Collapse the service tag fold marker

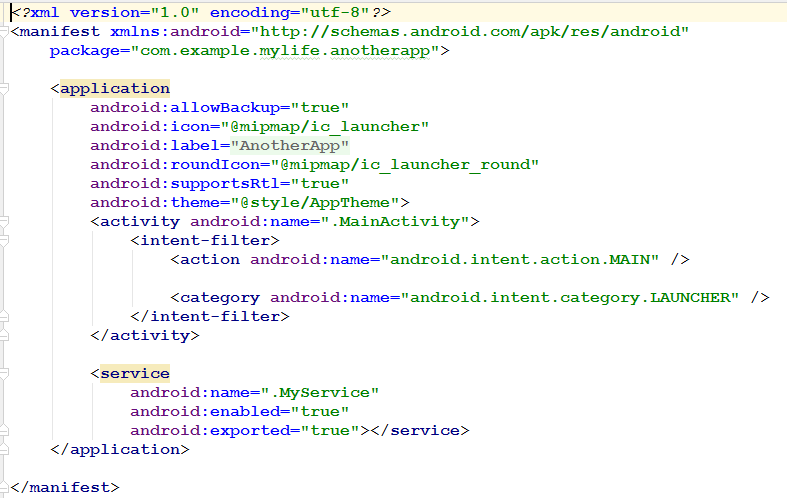4,374
